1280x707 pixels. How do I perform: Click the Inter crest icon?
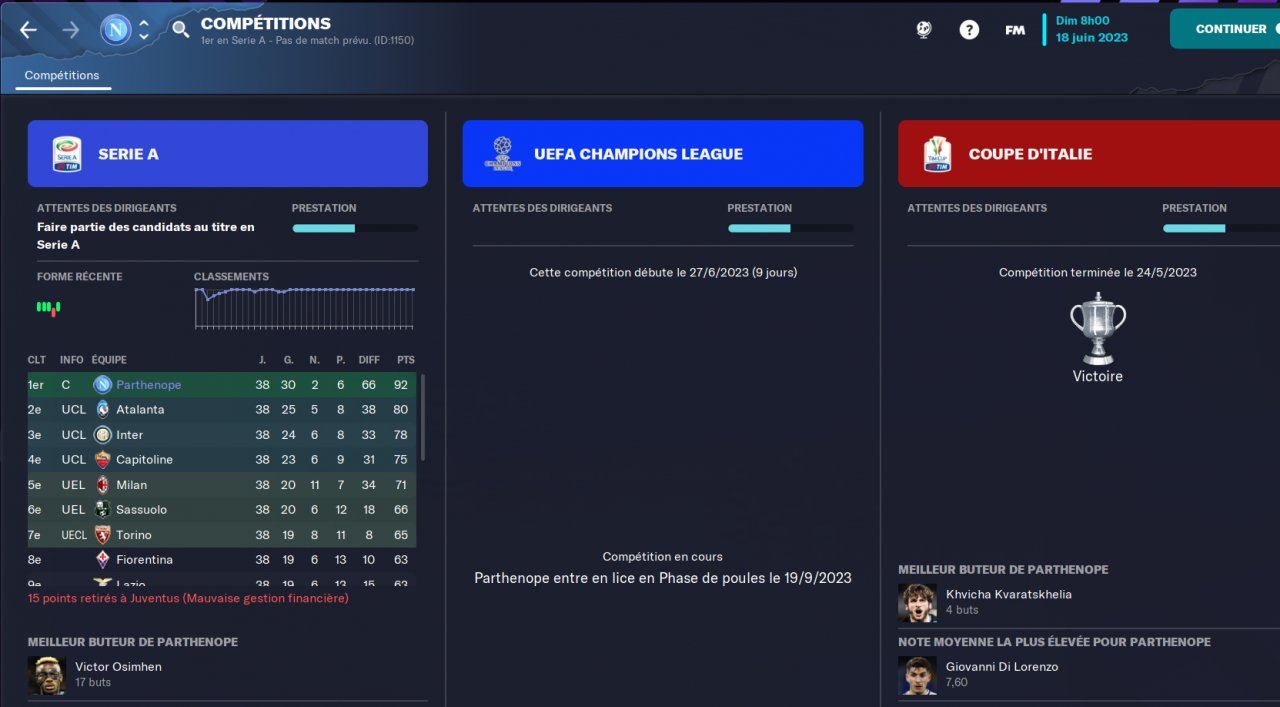coord(102,435)
